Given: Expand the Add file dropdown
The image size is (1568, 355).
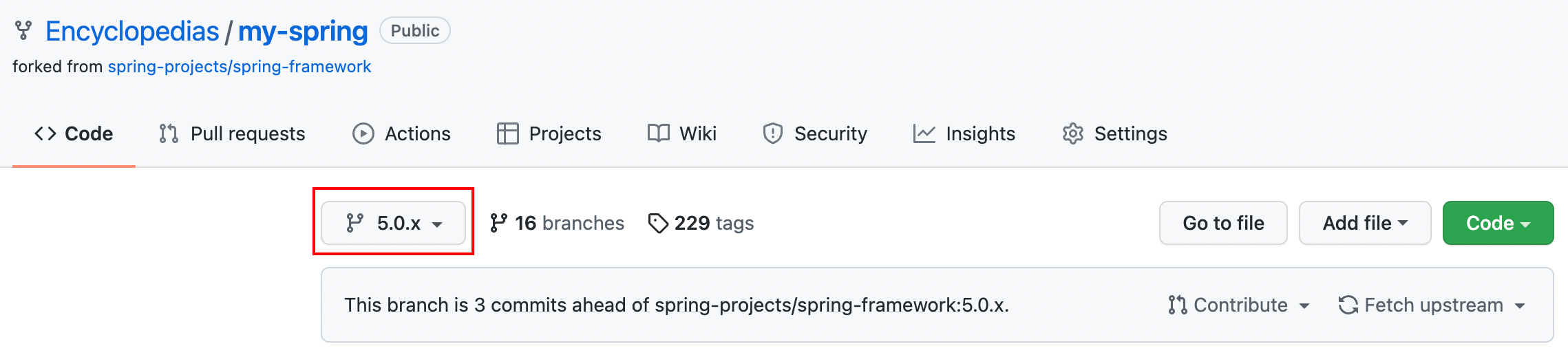Looking at the screenshot, I should pos(1365,223).
